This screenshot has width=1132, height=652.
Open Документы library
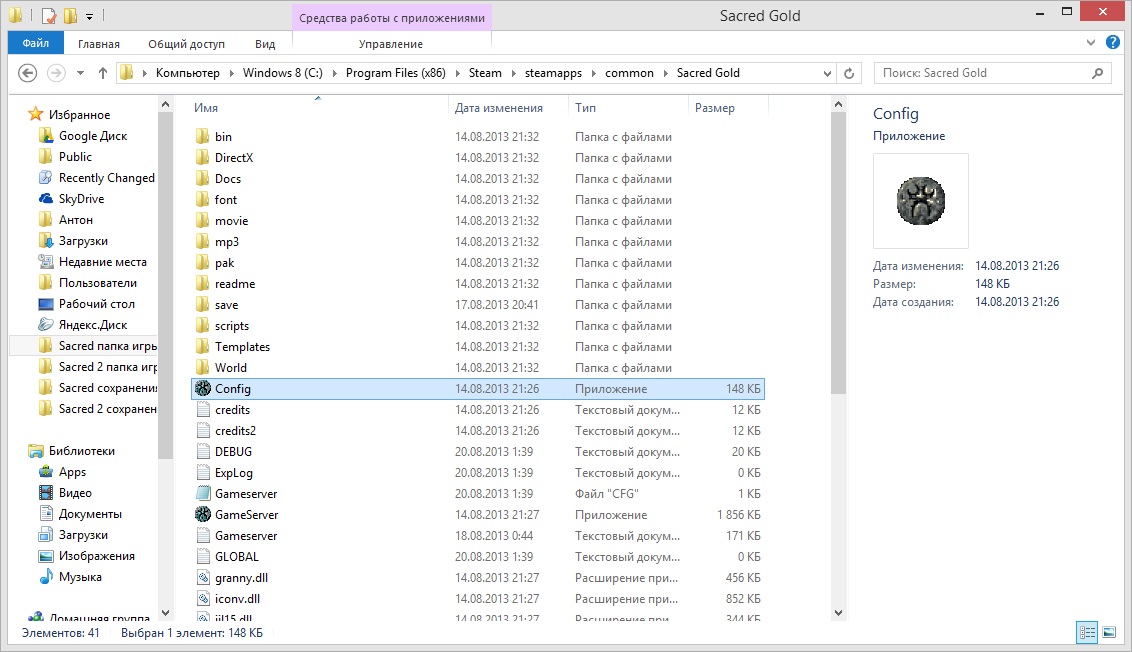click(90, 514)
